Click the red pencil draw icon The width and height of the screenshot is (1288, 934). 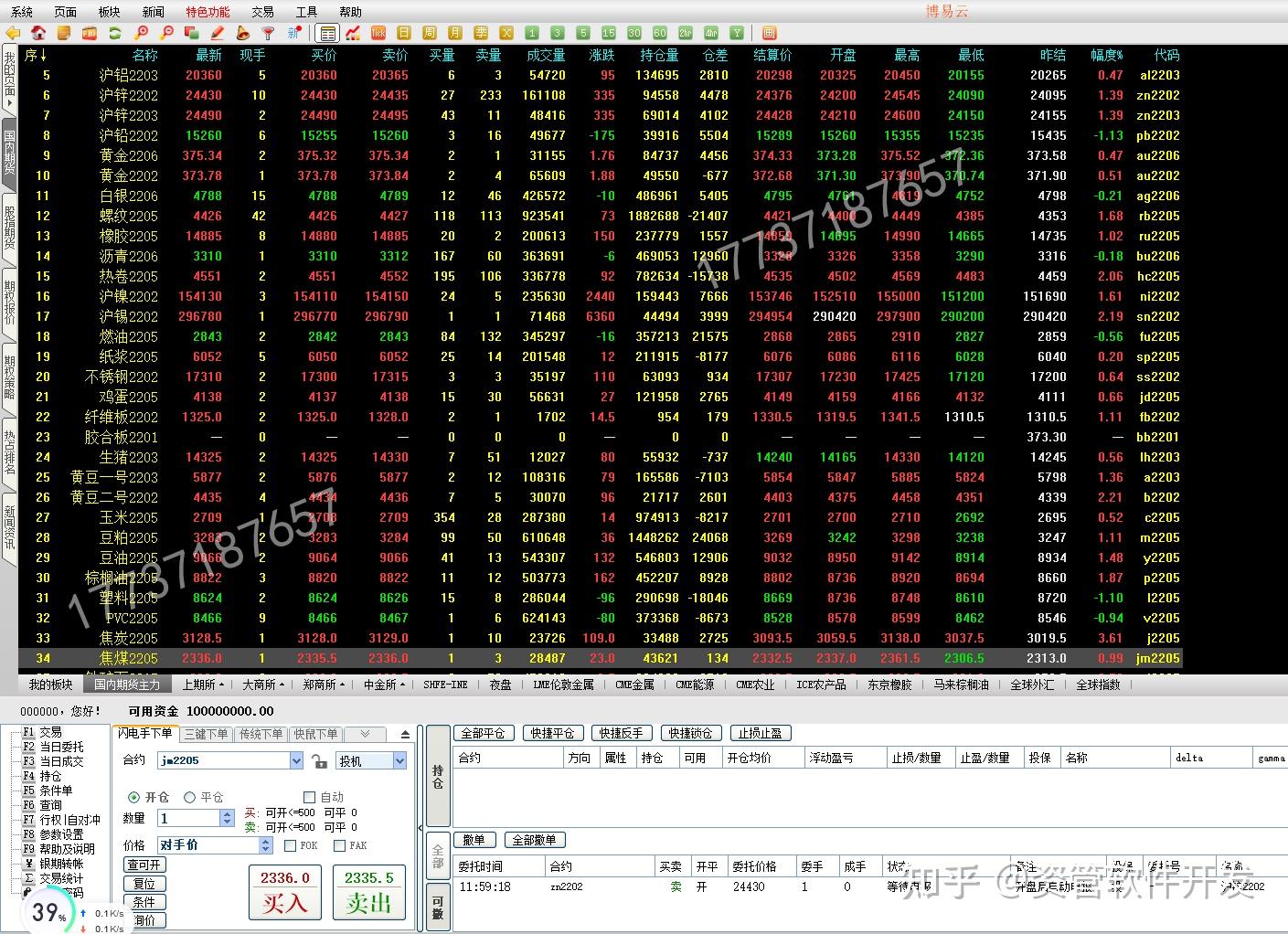click(x=218, y=33)
